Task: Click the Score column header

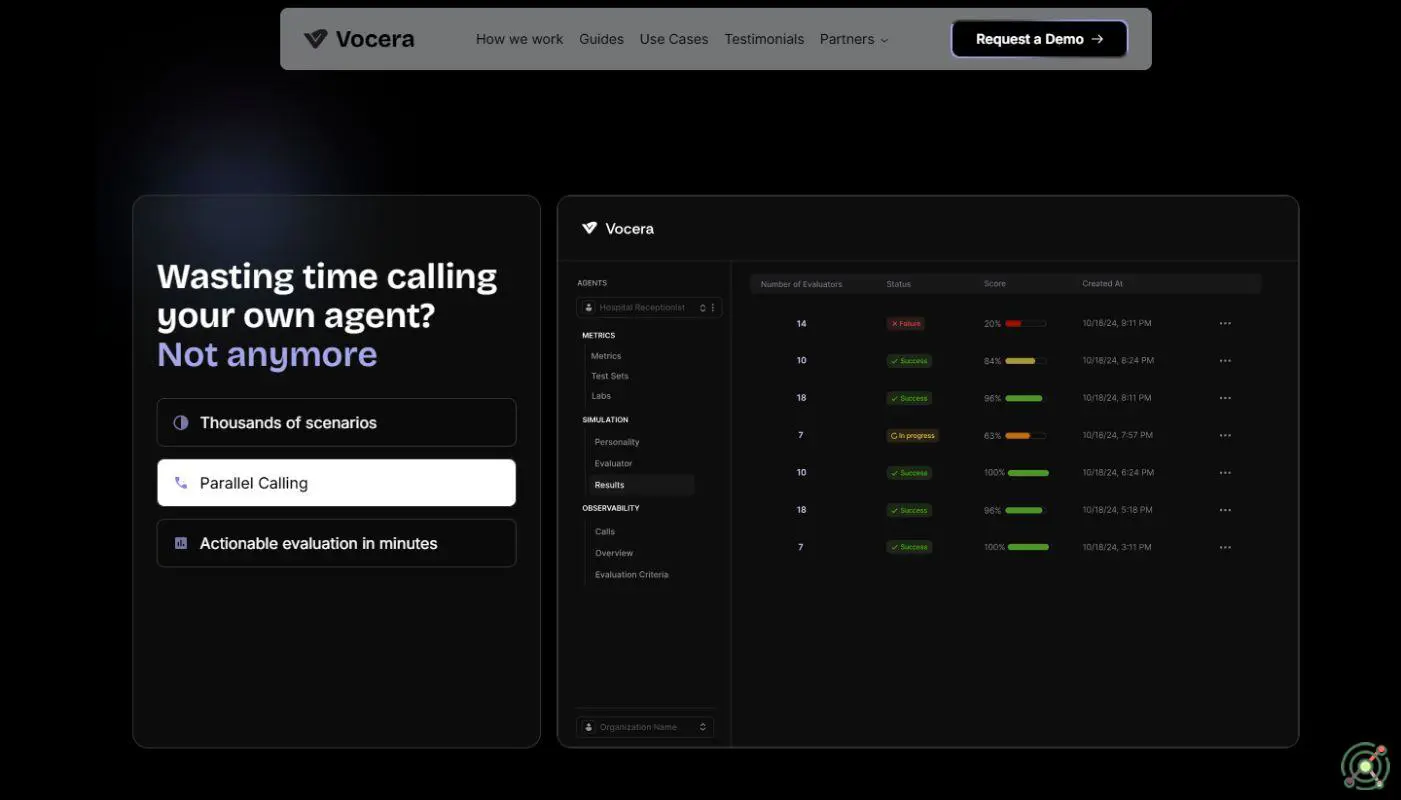Action: (994, 284)
